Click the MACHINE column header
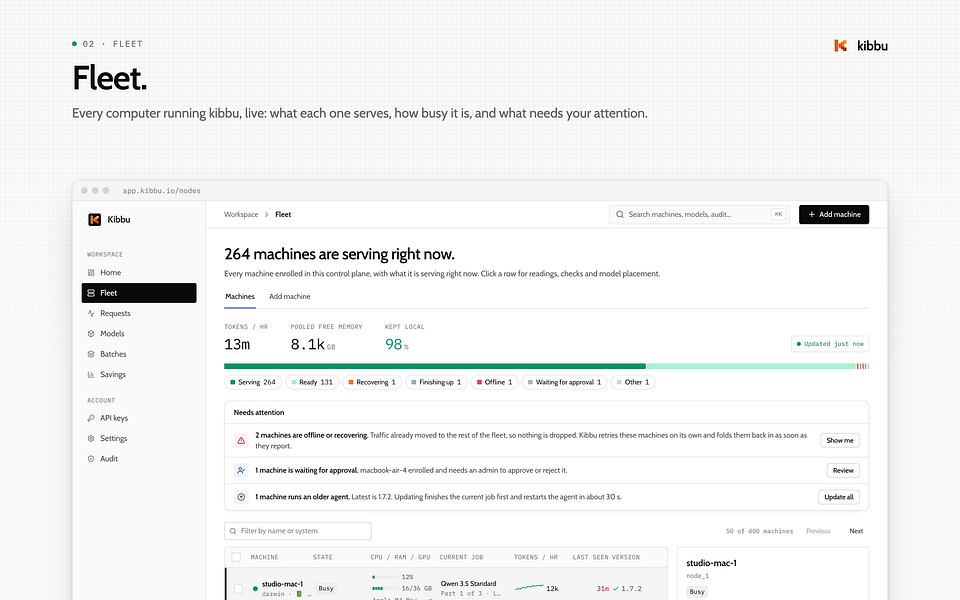 (x=264, y=557)
